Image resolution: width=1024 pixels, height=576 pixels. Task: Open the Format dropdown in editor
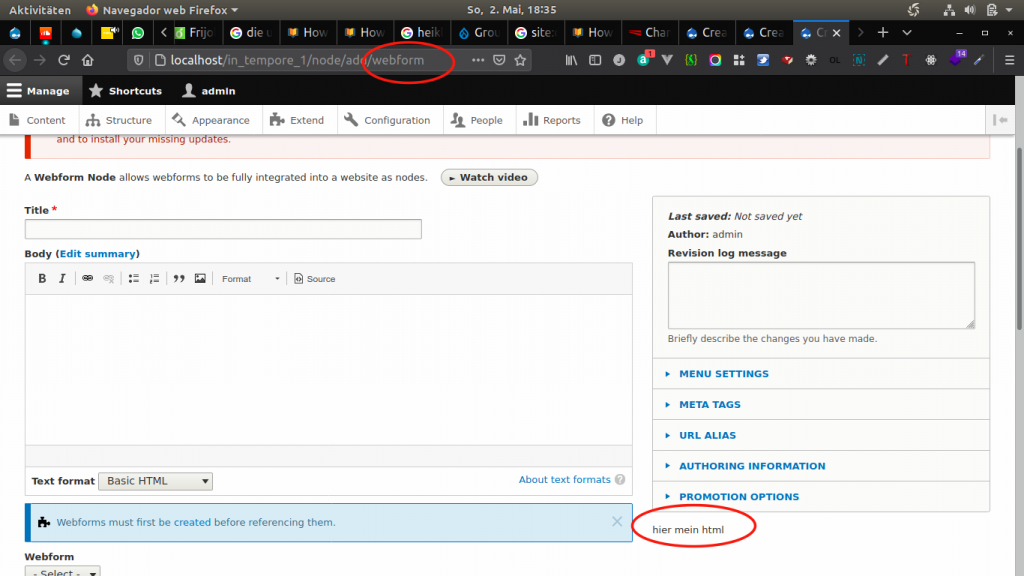250,279
